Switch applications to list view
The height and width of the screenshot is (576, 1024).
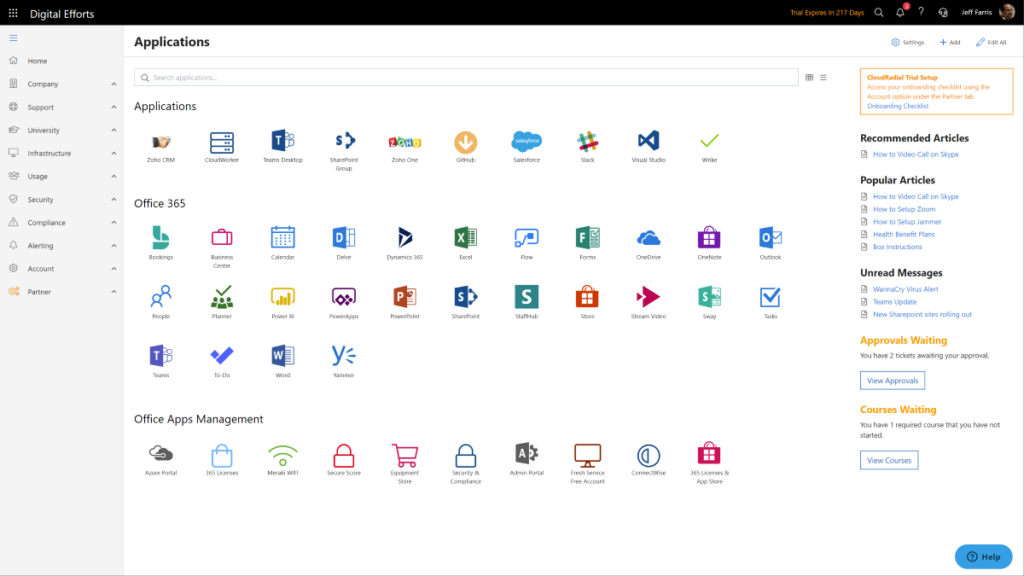pos(824,76)
